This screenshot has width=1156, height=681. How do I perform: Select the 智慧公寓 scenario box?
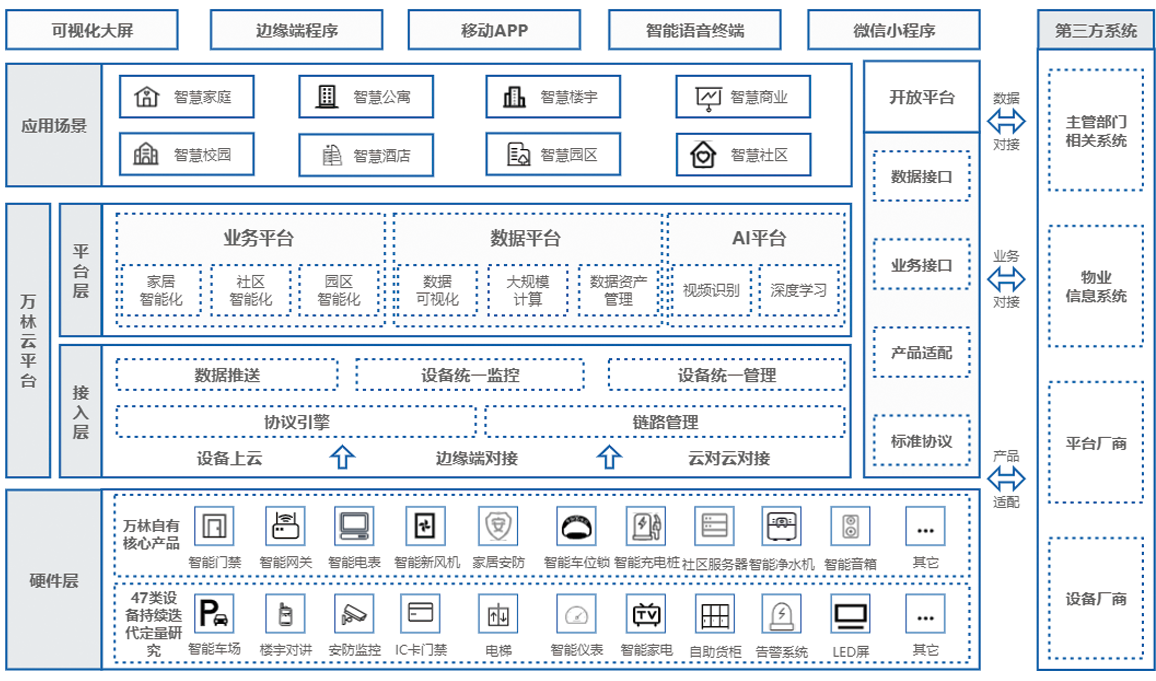366,97
